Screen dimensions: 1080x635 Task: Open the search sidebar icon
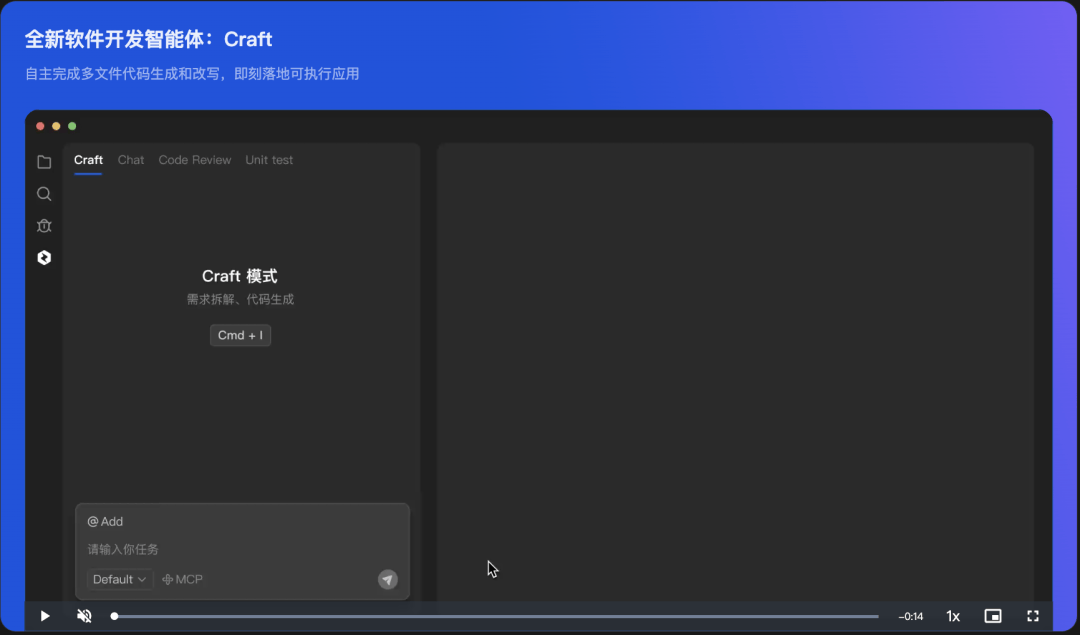coord(44,194)
